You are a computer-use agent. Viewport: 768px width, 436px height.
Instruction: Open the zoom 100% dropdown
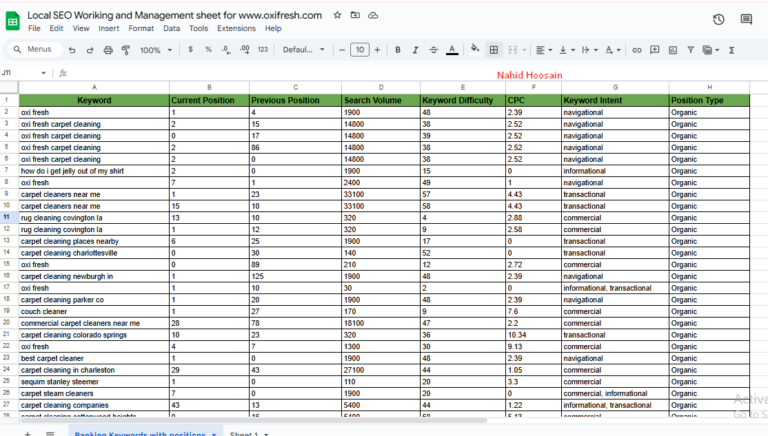pyautogui.click(x=156, y=50)
